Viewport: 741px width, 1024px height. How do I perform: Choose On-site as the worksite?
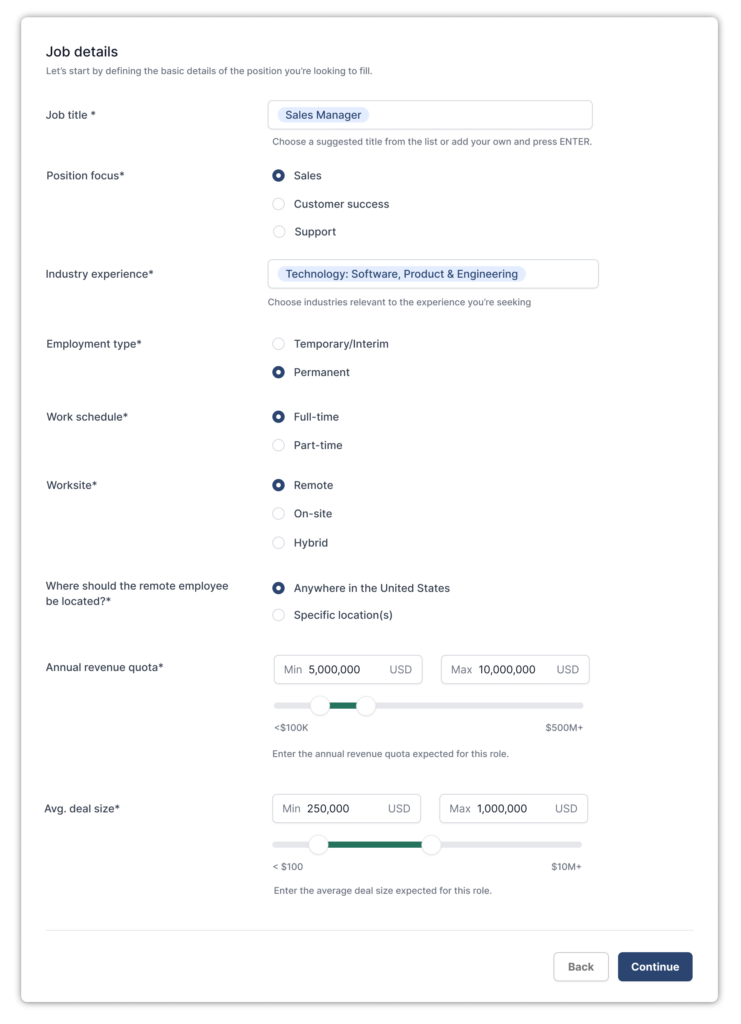click(x=278, y=514)
